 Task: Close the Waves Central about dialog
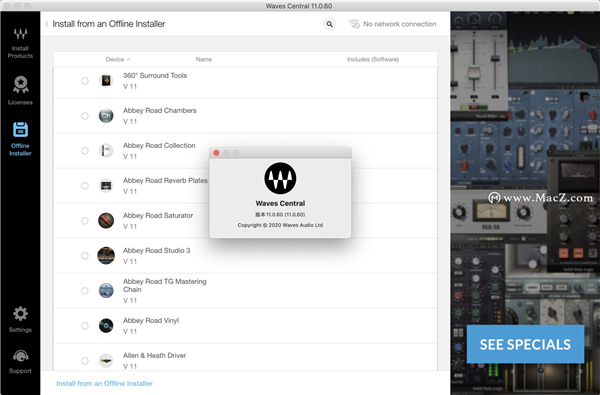(216, 153)
